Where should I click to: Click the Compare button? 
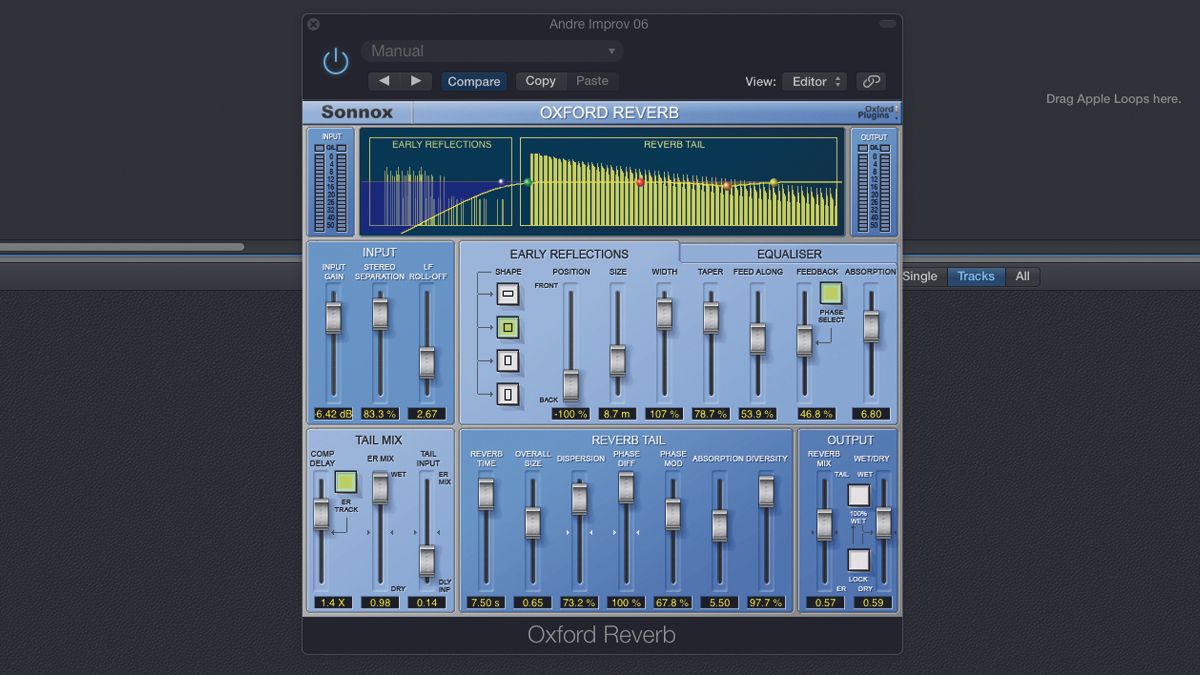[474, 81]
